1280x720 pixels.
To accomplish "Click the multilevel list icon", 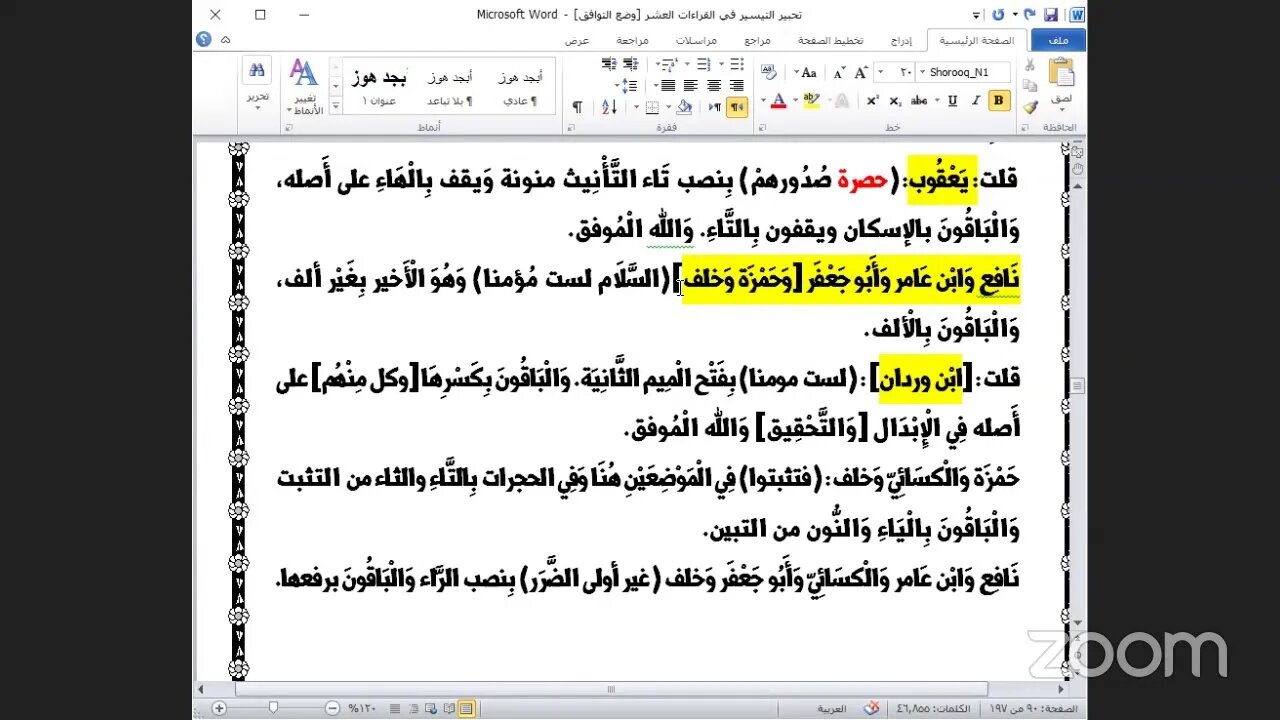I will point(670,65).
